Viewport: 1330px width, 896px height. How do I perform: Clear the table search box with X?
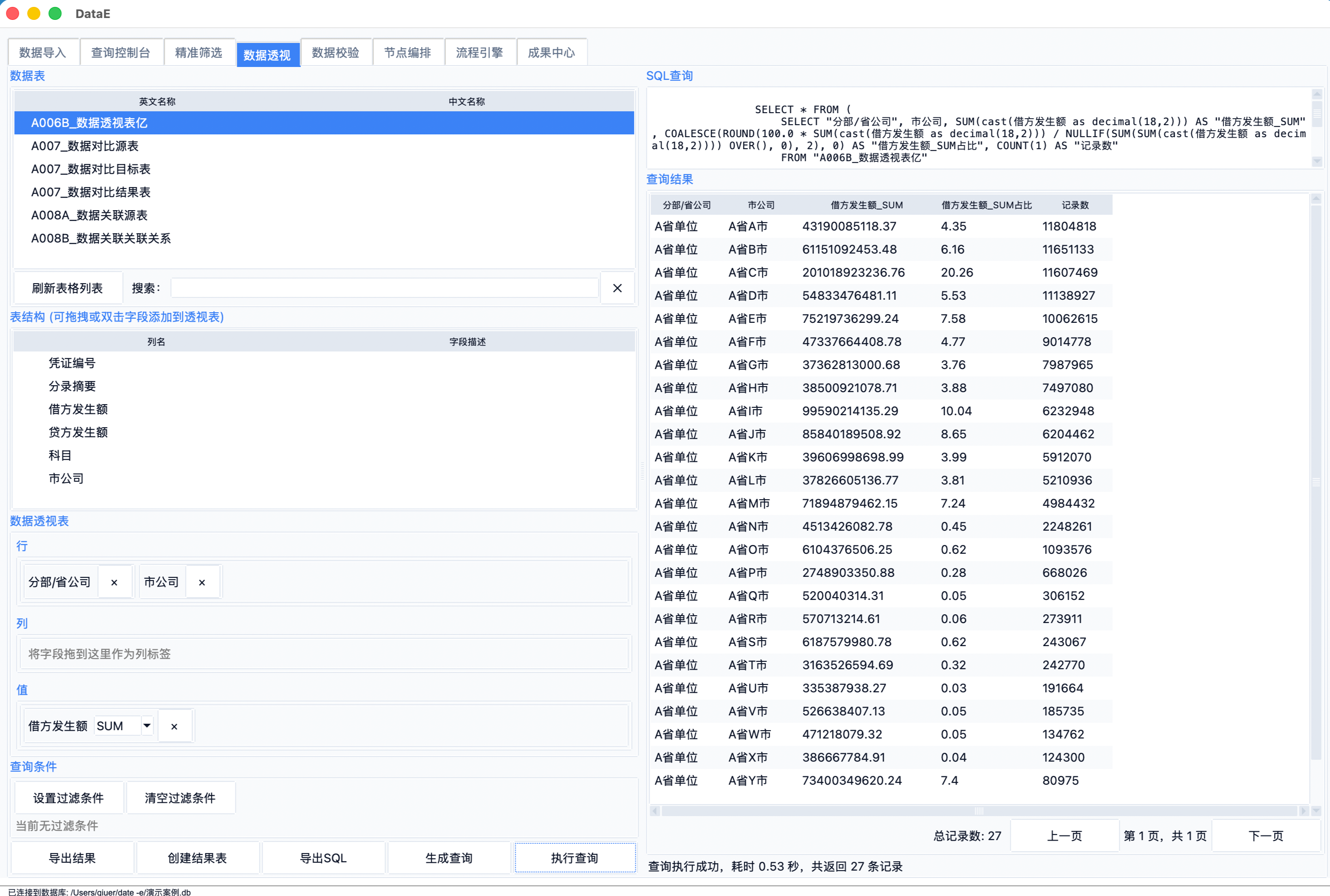617,288
